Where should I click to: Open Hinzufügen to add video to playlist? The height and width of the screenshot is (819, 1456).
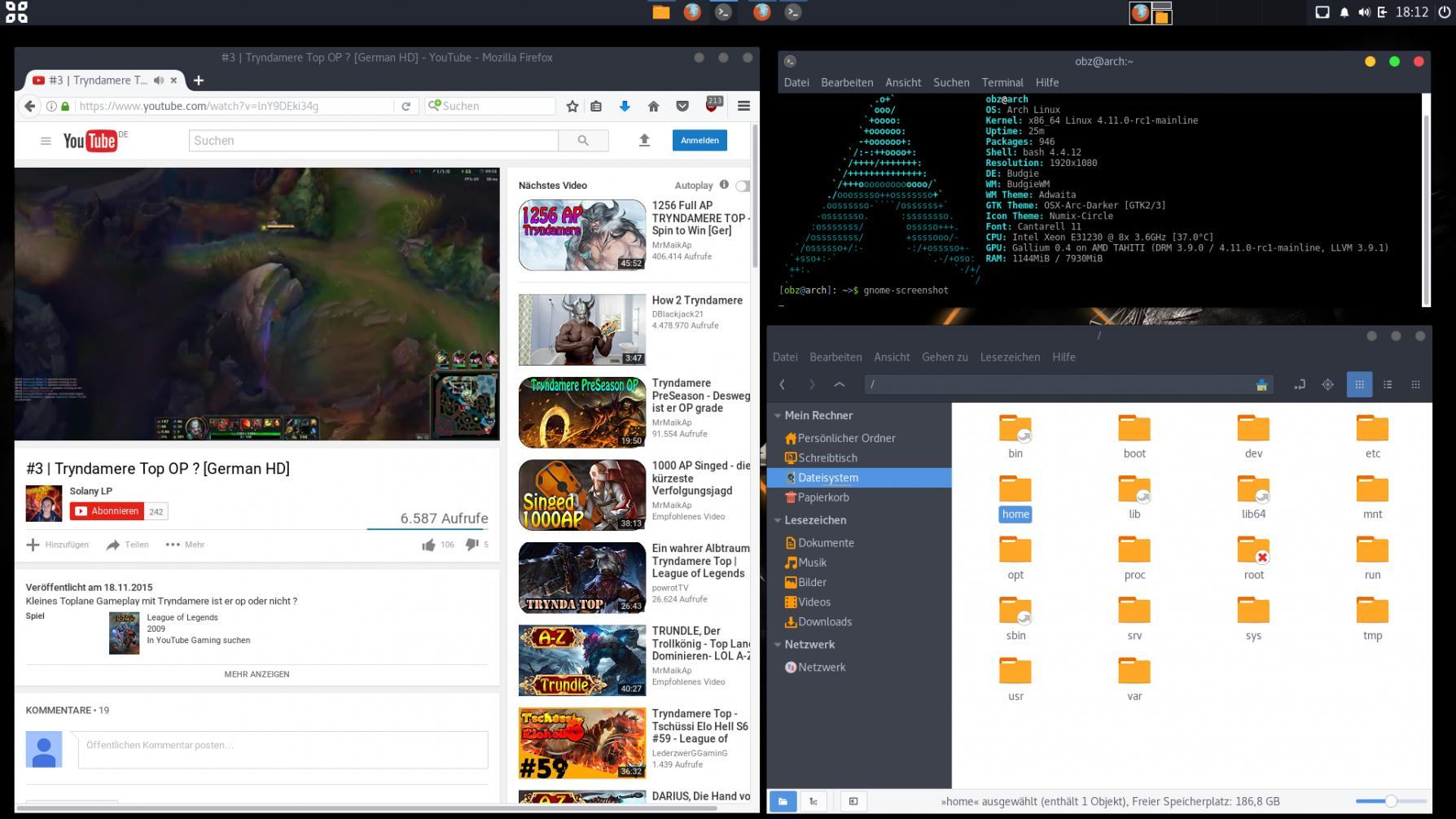[x=58, y=545]
